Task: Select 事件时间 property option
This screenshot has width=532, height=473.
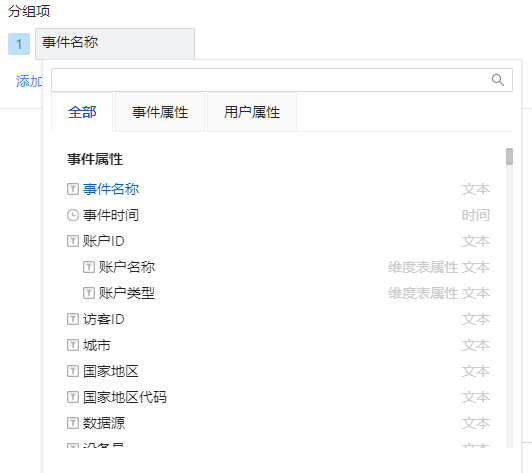Action: click(279, 215)
